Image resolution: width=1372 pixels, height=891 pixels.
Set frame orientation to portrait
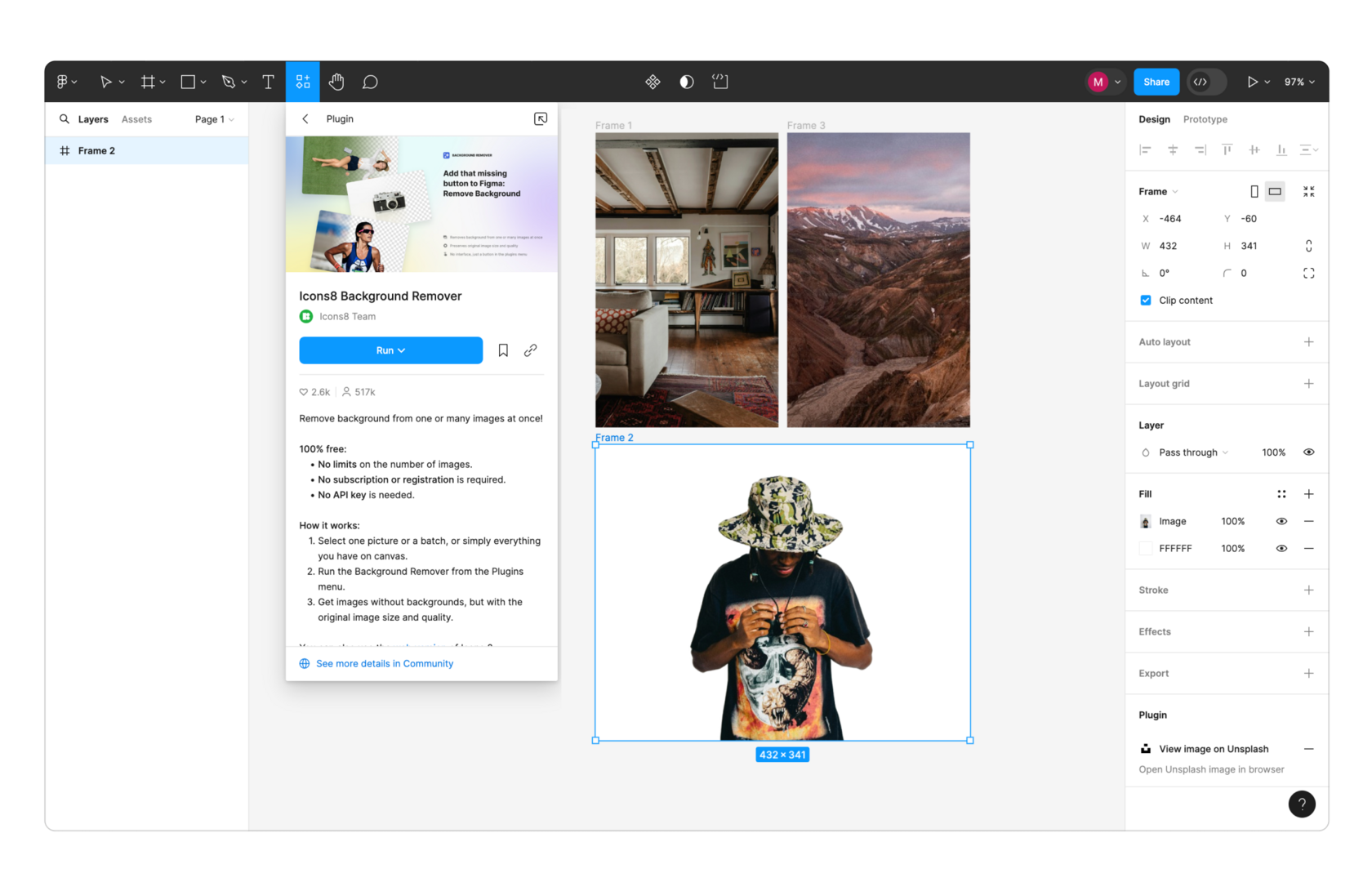(x=1254, y=192)
